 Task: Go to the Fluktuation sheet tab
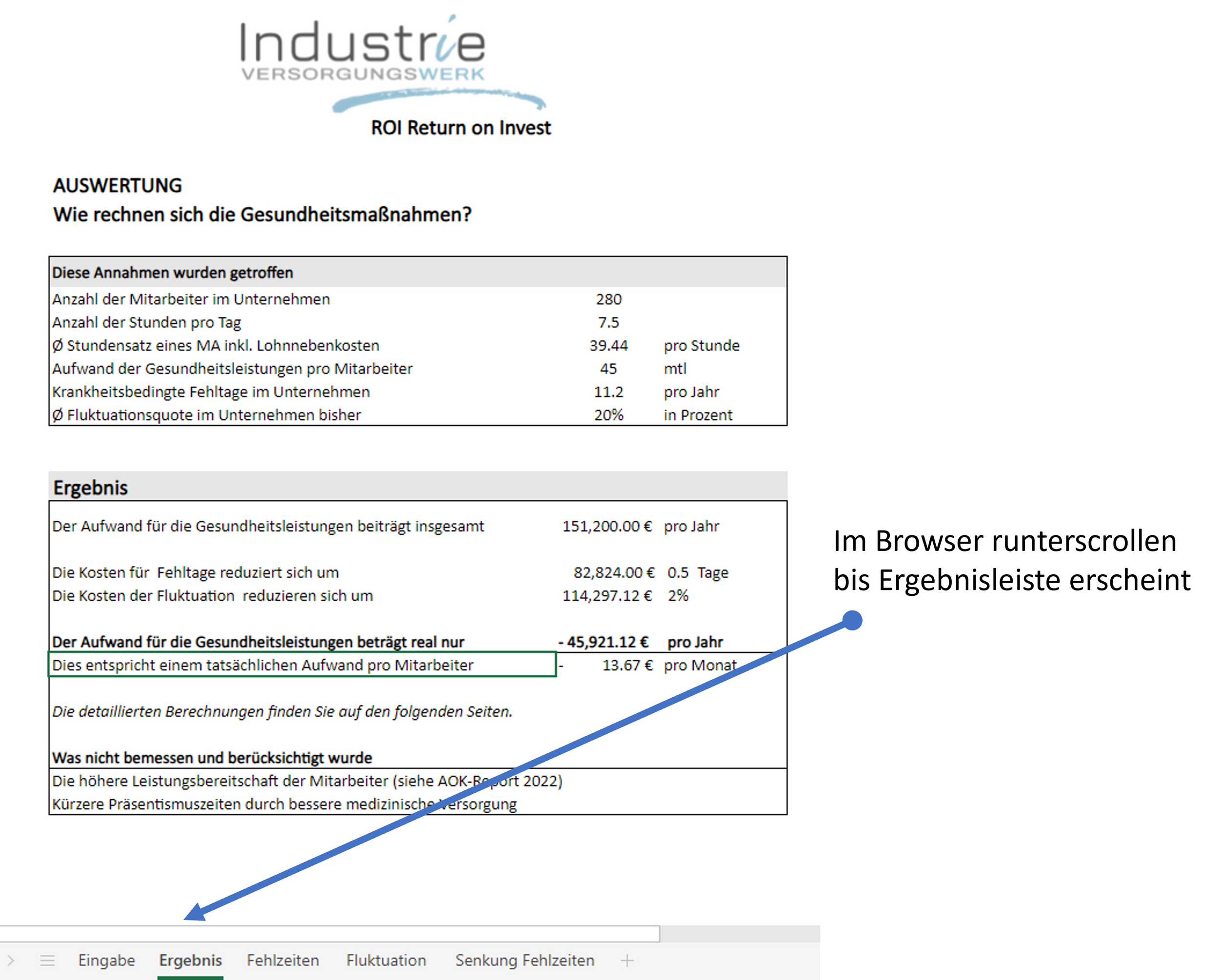click(386, 960)
